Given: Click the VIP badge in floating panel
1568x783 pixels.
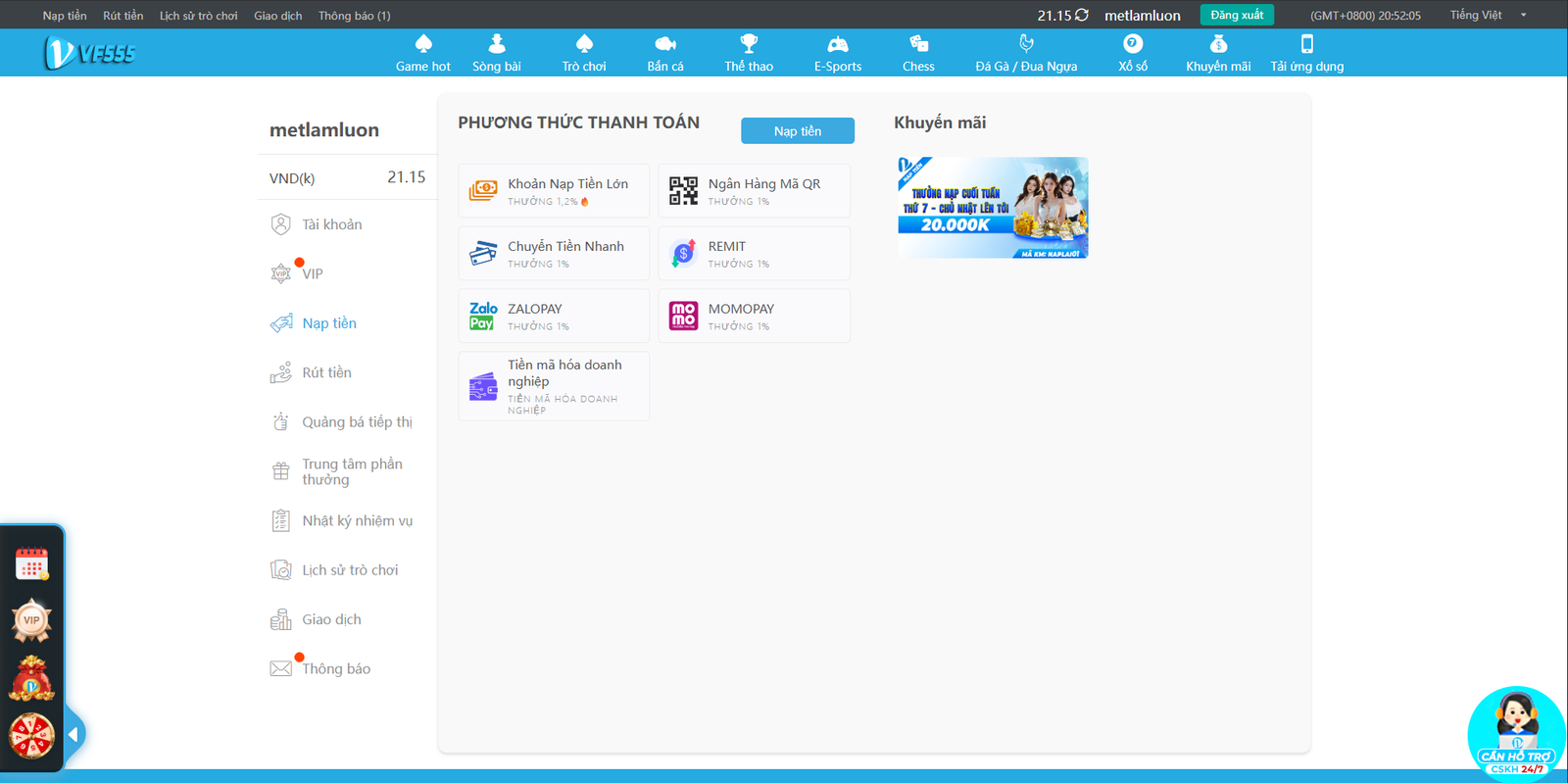Looking at the screenshot, I should [x=31, y=620].
